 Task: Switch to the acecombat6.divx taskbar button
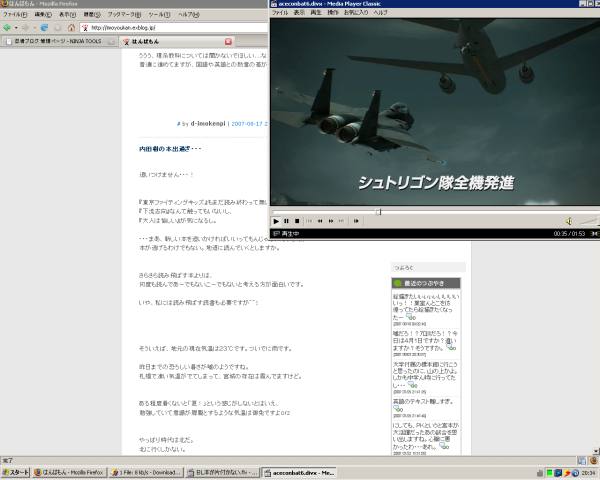pyautogui.click(x=299, y=473)
